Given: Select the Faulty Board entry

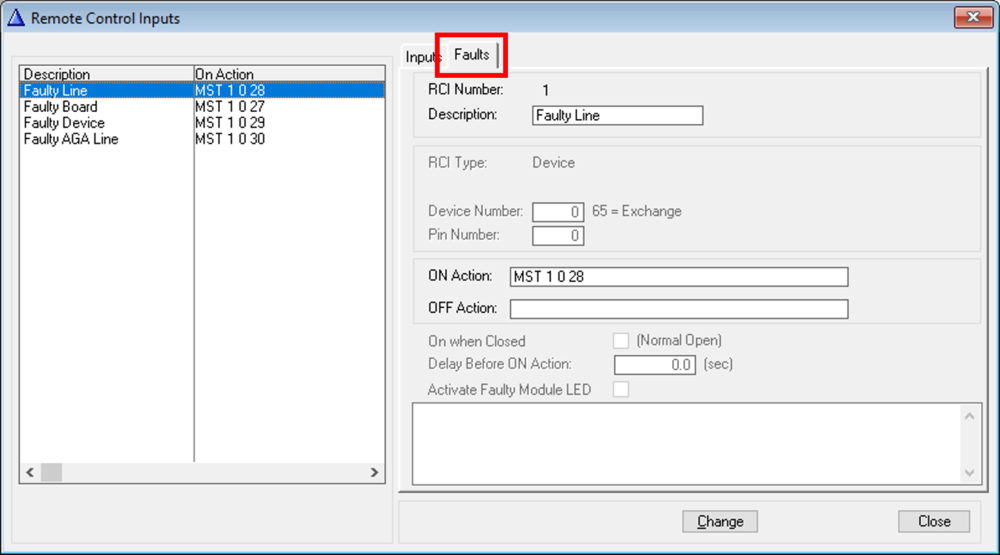Looking at the screenshot, I should pos(60,107).
